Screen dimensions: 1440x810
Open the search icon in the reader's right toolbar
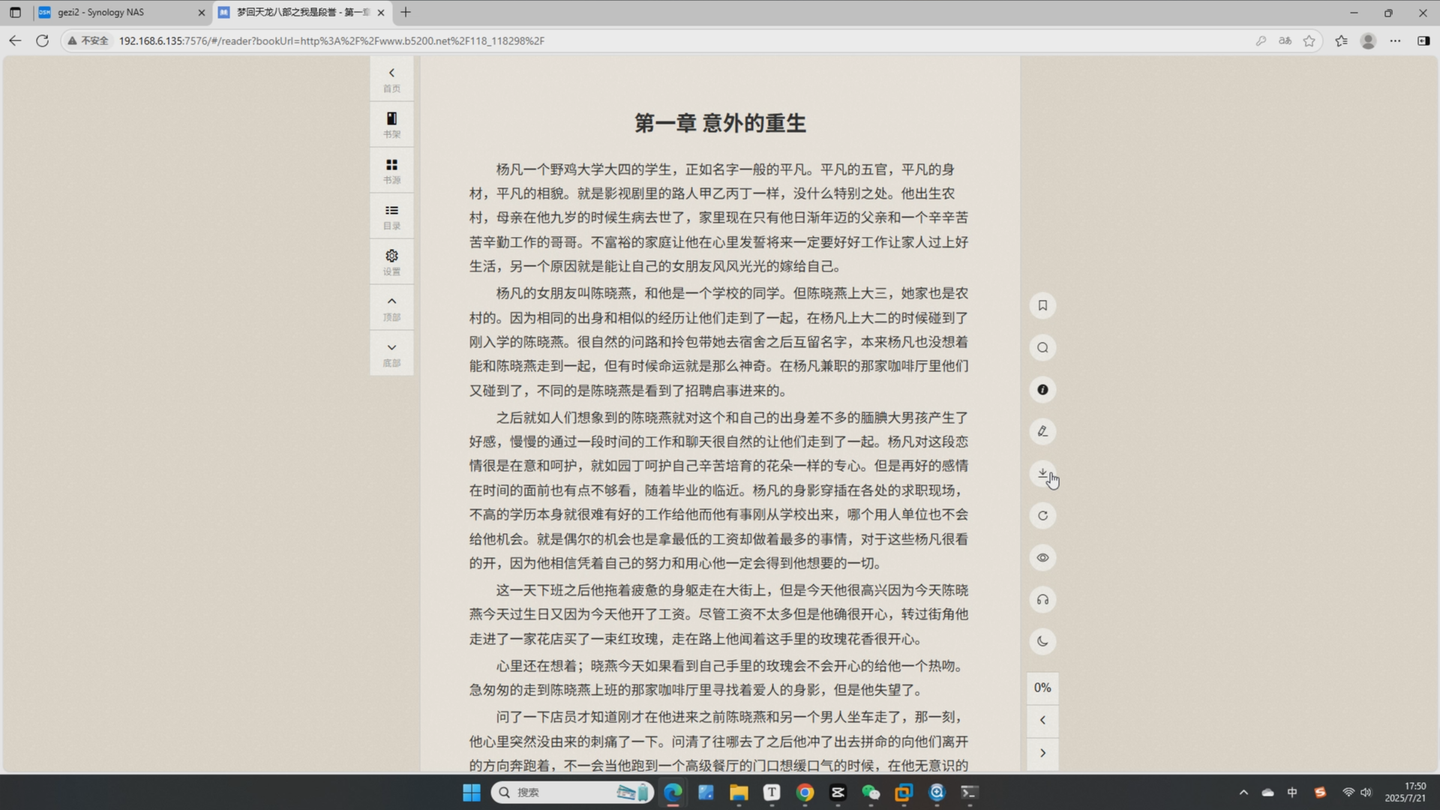tap(1042, 347)
